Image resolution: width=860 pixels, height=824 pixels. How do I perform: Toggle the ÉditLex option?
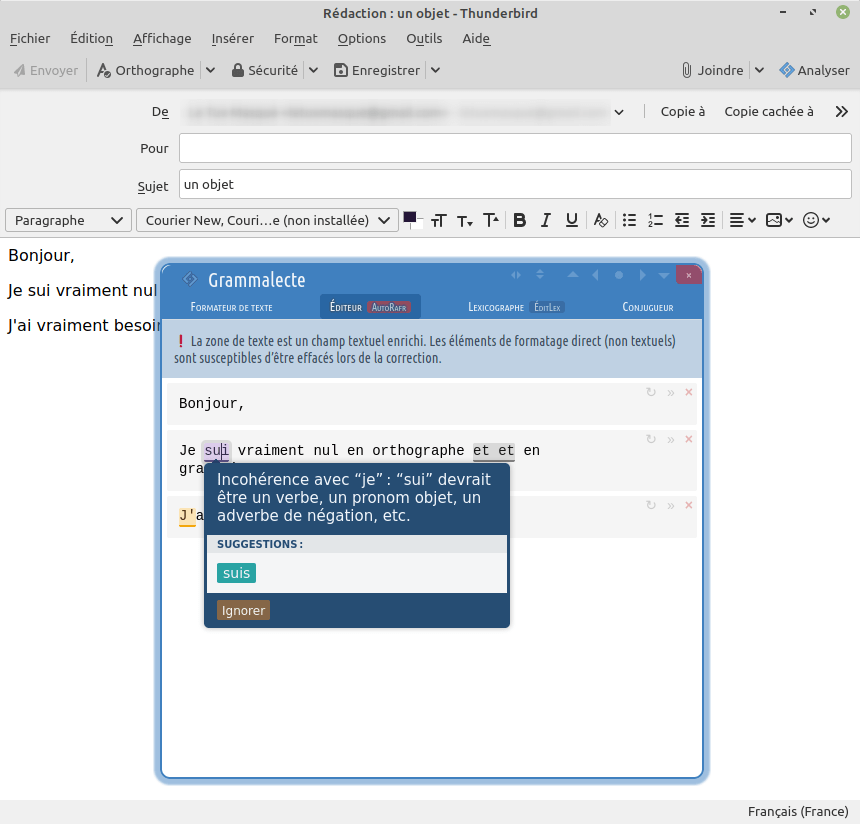(x=547, y=307)
